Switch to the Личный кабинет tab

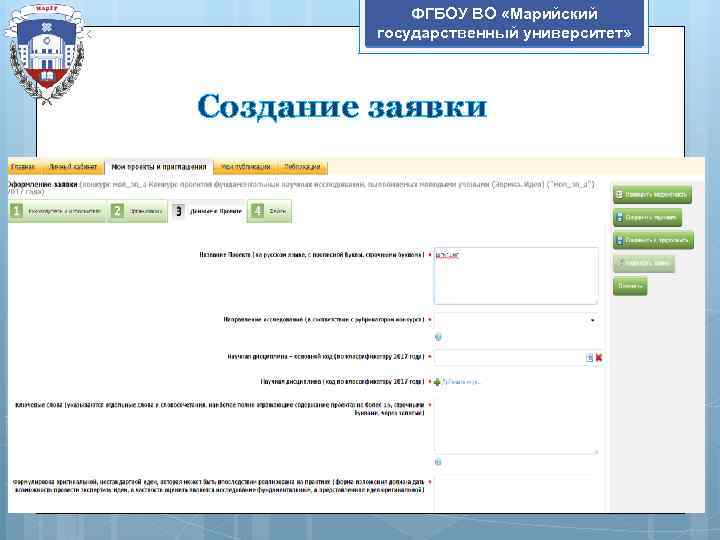[73, 167]
